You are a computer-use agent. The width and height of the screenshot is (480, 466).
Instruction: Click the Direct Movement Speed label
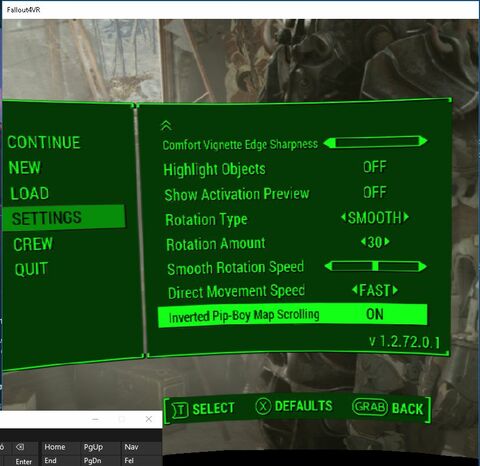pos(236,292)
